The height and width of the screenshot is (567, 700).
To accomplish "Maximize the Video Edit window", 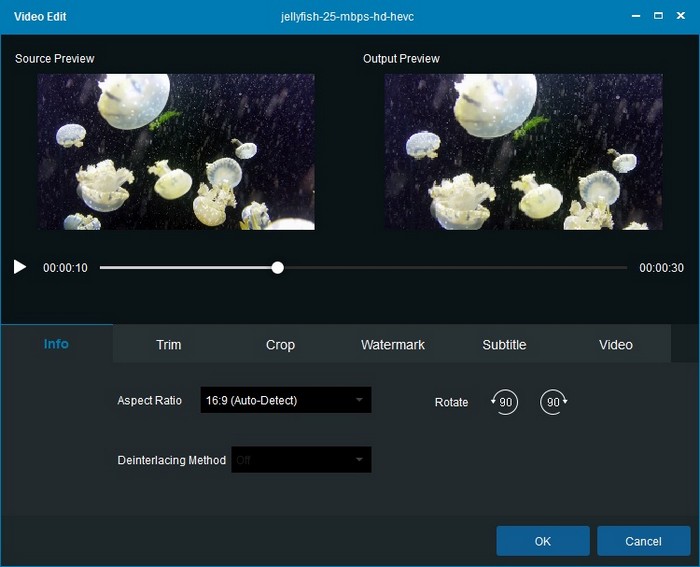I will coord(658,17).
